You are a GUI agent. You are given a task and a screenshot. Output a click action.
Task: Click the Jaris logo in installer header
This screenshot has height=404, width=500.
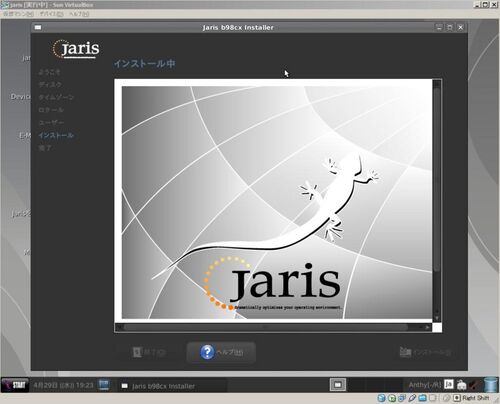pos(76,49)
